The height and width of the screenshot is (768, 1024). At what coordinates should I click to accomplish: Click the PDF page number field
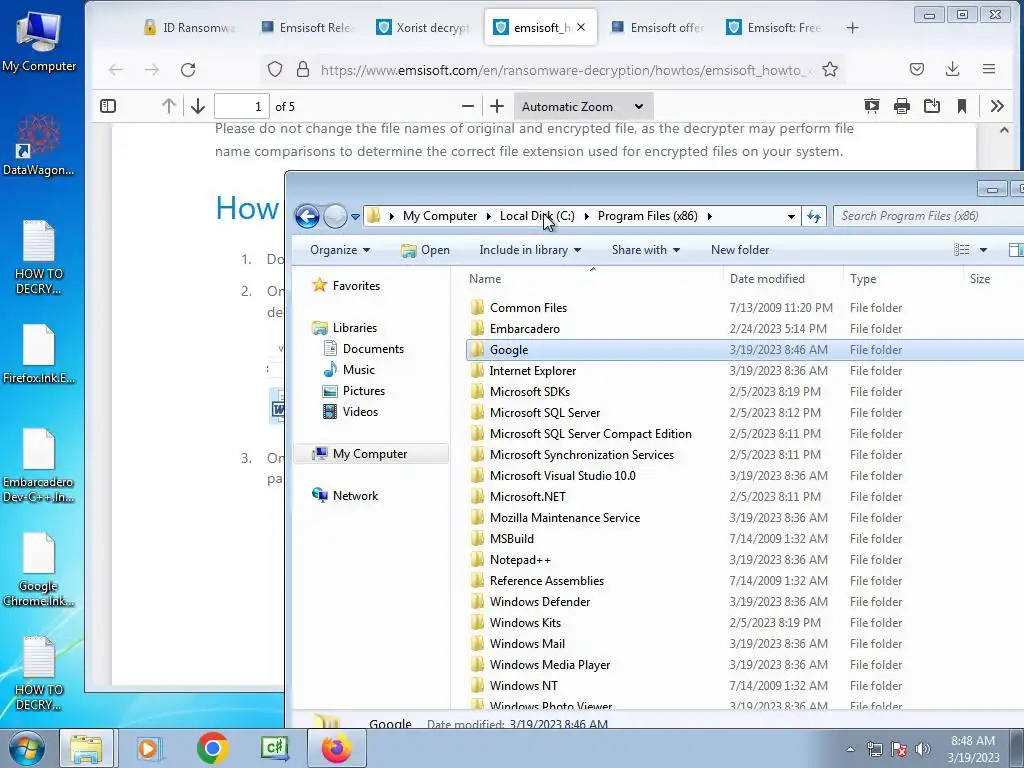pyautogui.click(x=242, y=106)
